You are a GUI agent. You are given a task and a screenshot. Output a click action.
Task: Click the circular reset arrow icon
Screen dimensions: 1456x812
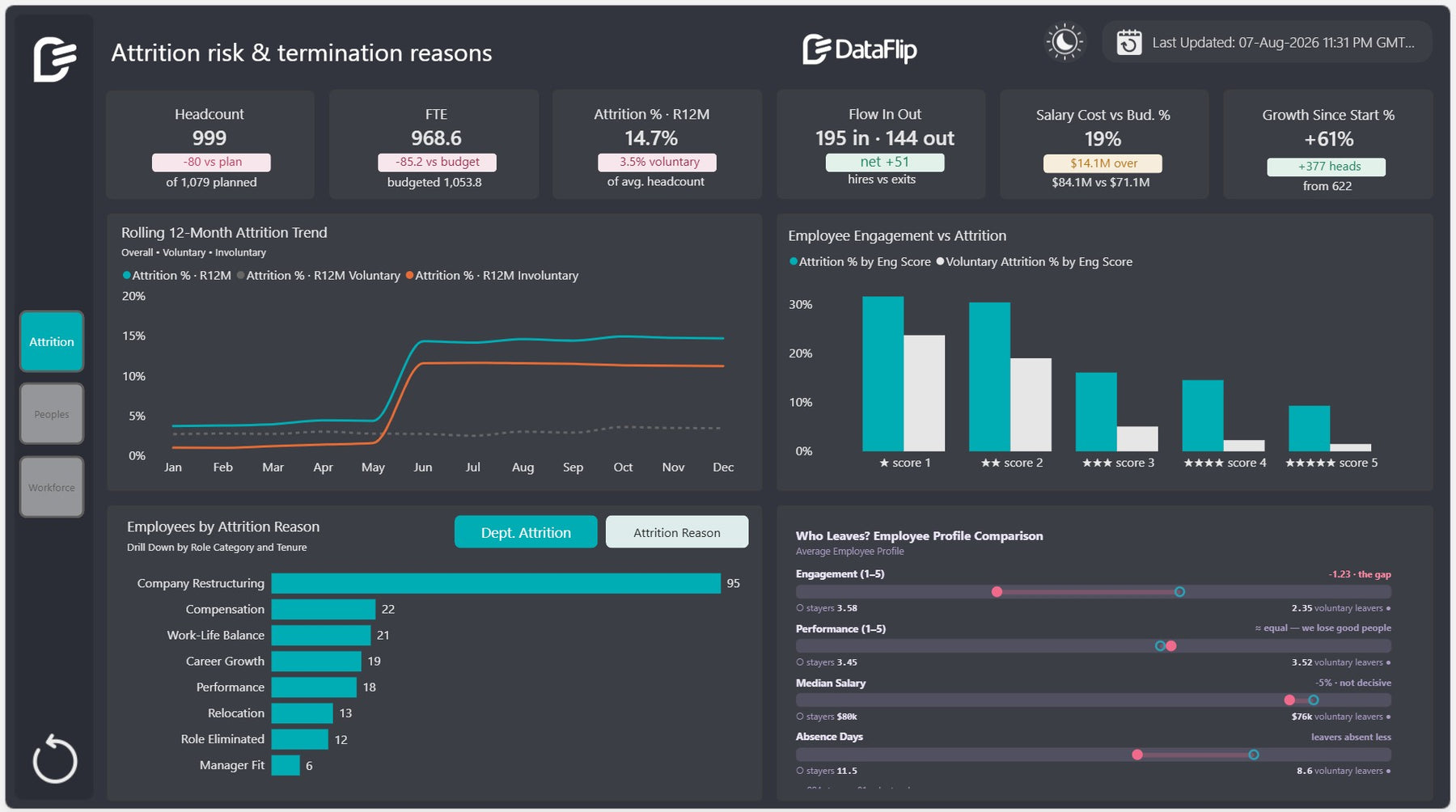click(x=54, y=759)
